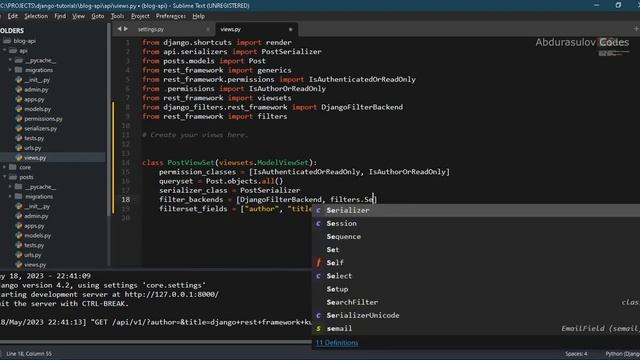Choose Serializer from autocomplete list
The image size is (640, 360).
pyautogui.click(x=476, y=211)
